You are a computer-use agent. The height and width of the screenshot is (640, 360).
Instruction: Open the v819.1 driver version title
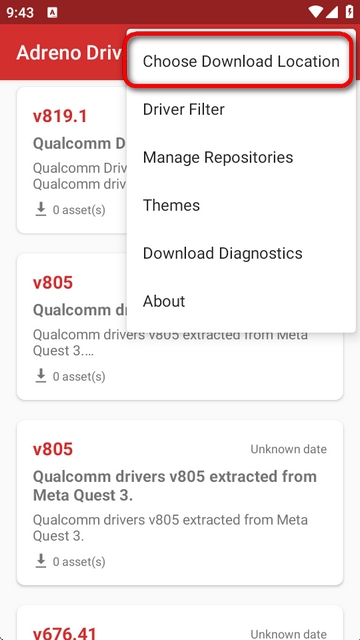click(x=60, y=116)
